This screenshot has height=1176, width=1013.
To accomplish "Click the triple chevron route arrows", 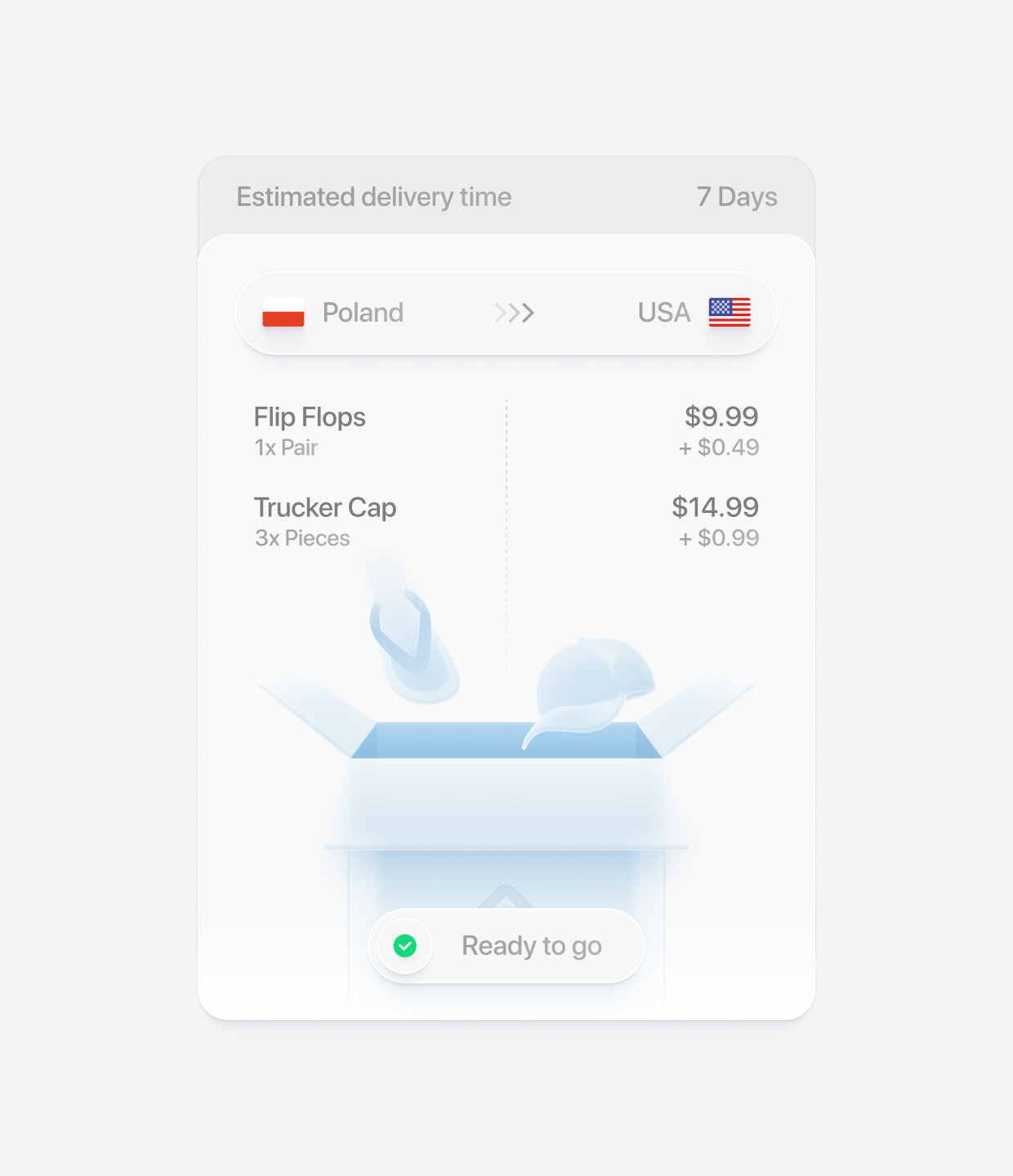I will (x=515, y=313).
